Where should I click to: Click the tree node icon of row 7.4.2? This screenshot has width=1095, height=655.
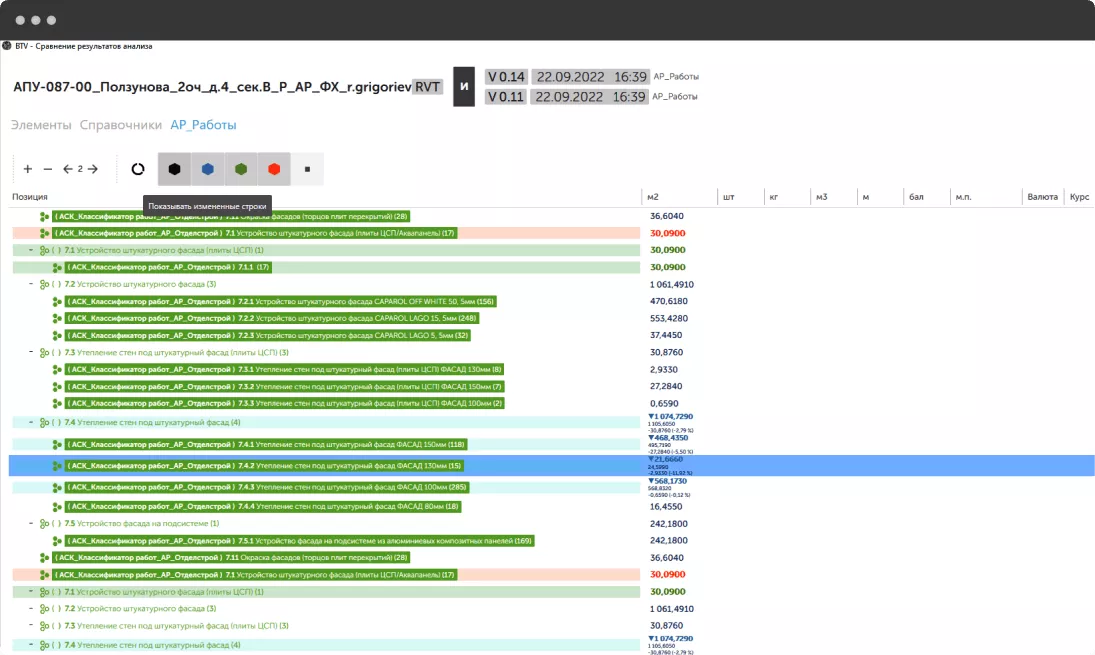(x=57, y=466)
